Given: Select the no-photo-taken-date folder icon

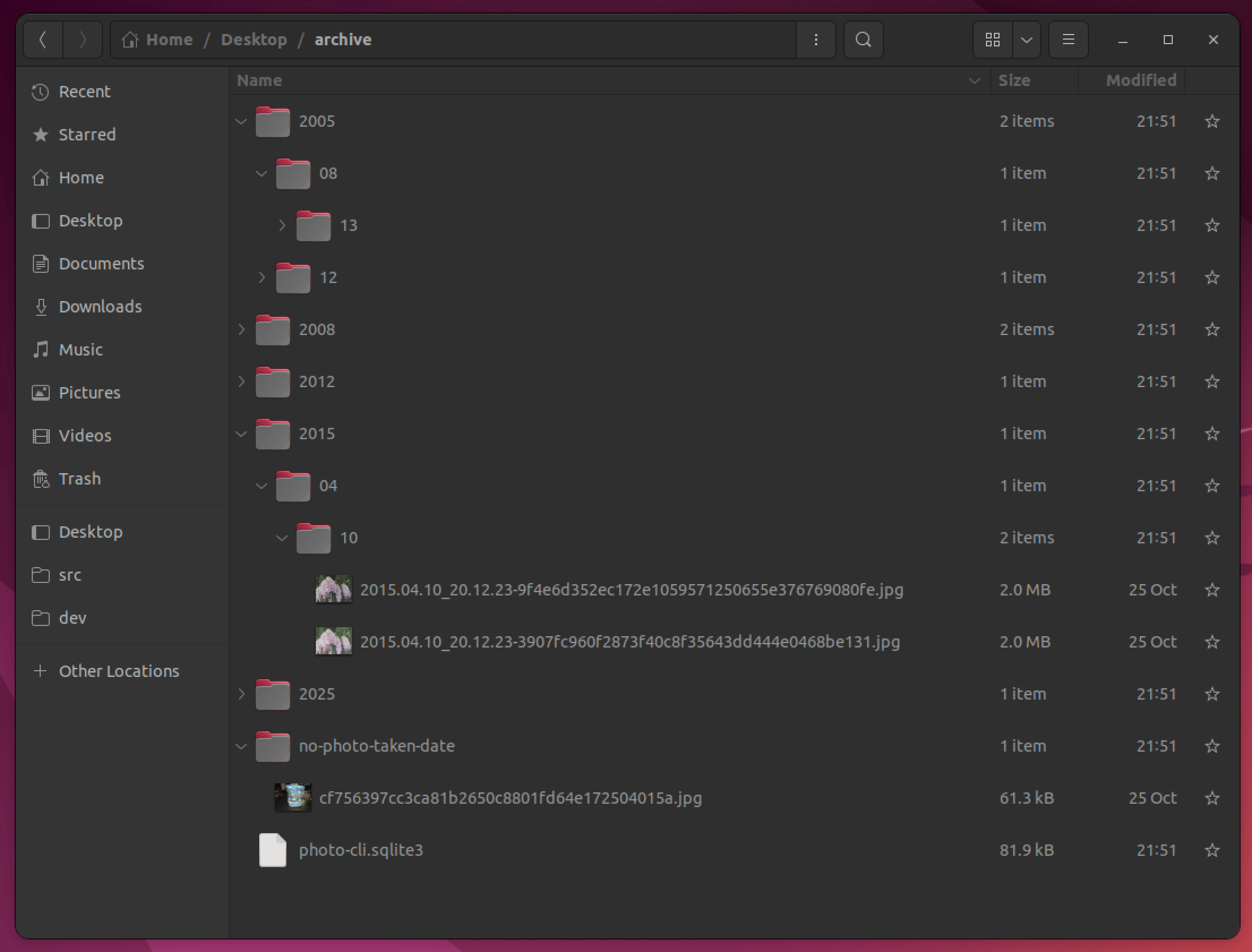Looking at the screenshot, I should coord(272,747).
